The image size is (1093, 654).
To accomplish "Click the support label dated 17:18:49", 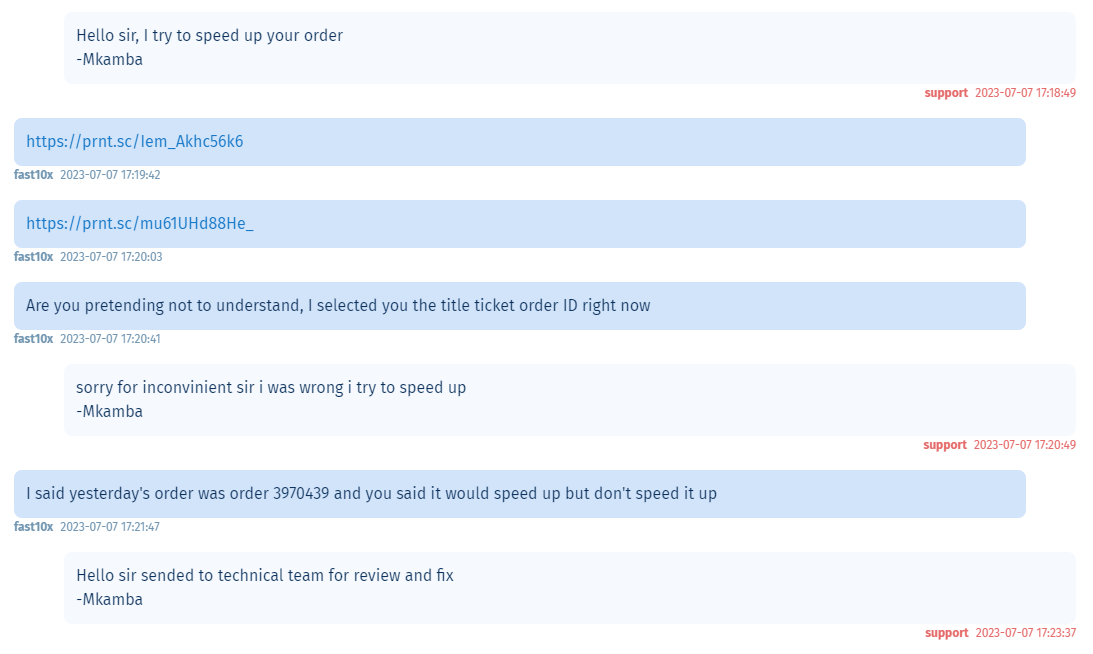I will point(946,93).
